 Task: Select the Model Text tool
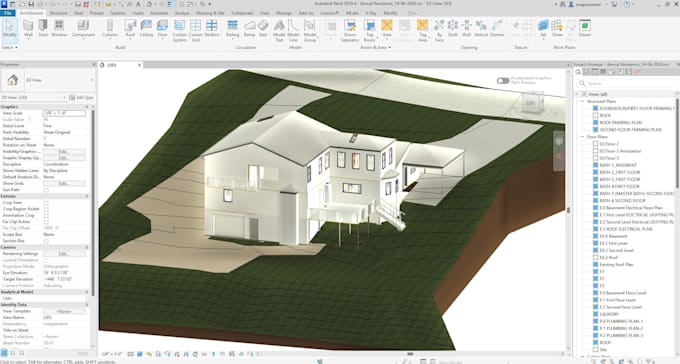[x=279, y=30]
